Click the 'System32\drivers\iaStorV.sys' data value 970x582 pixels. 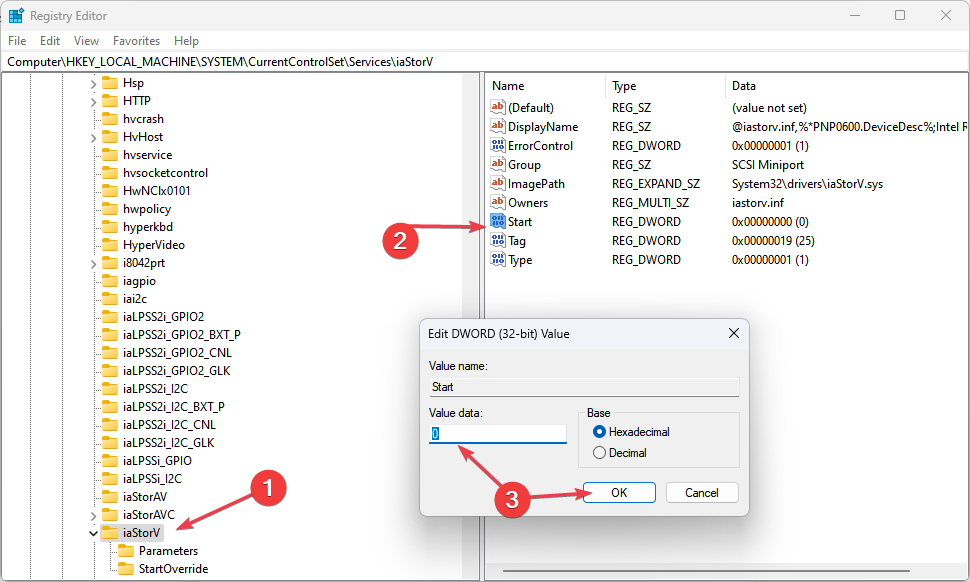pyautogui.click(x=807, y=184)
